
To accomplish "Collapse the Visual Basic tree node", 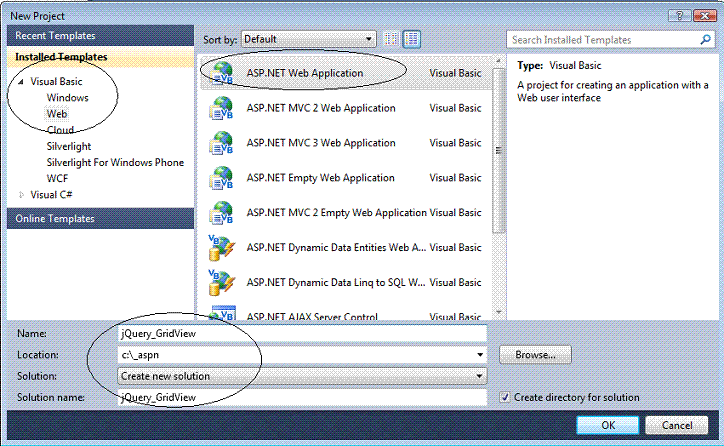I will 21,82.
